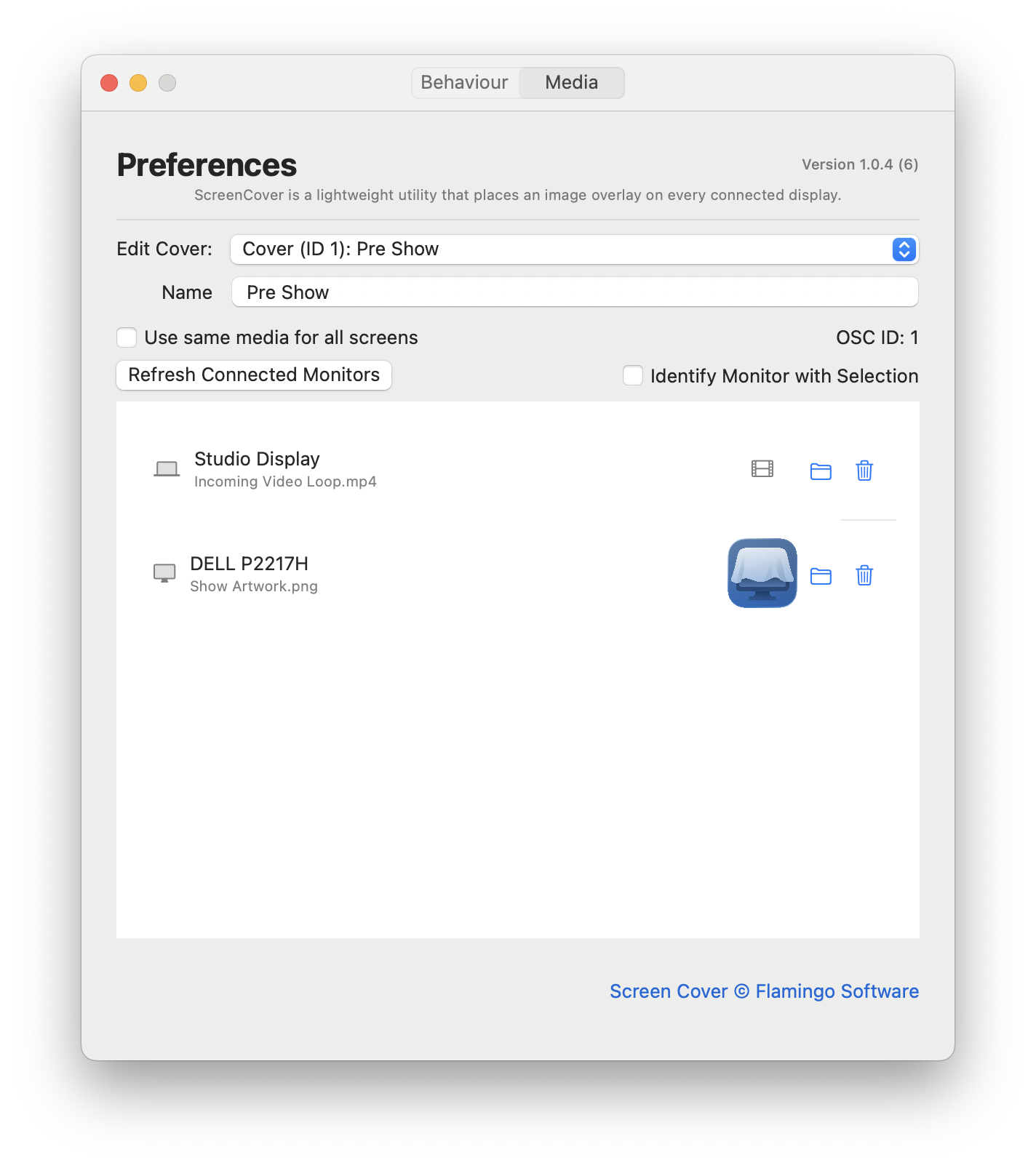The image size is (1036, 1168).
Task: Open Screen Cover © Flamingo Software link
Action: coord(764,991)
